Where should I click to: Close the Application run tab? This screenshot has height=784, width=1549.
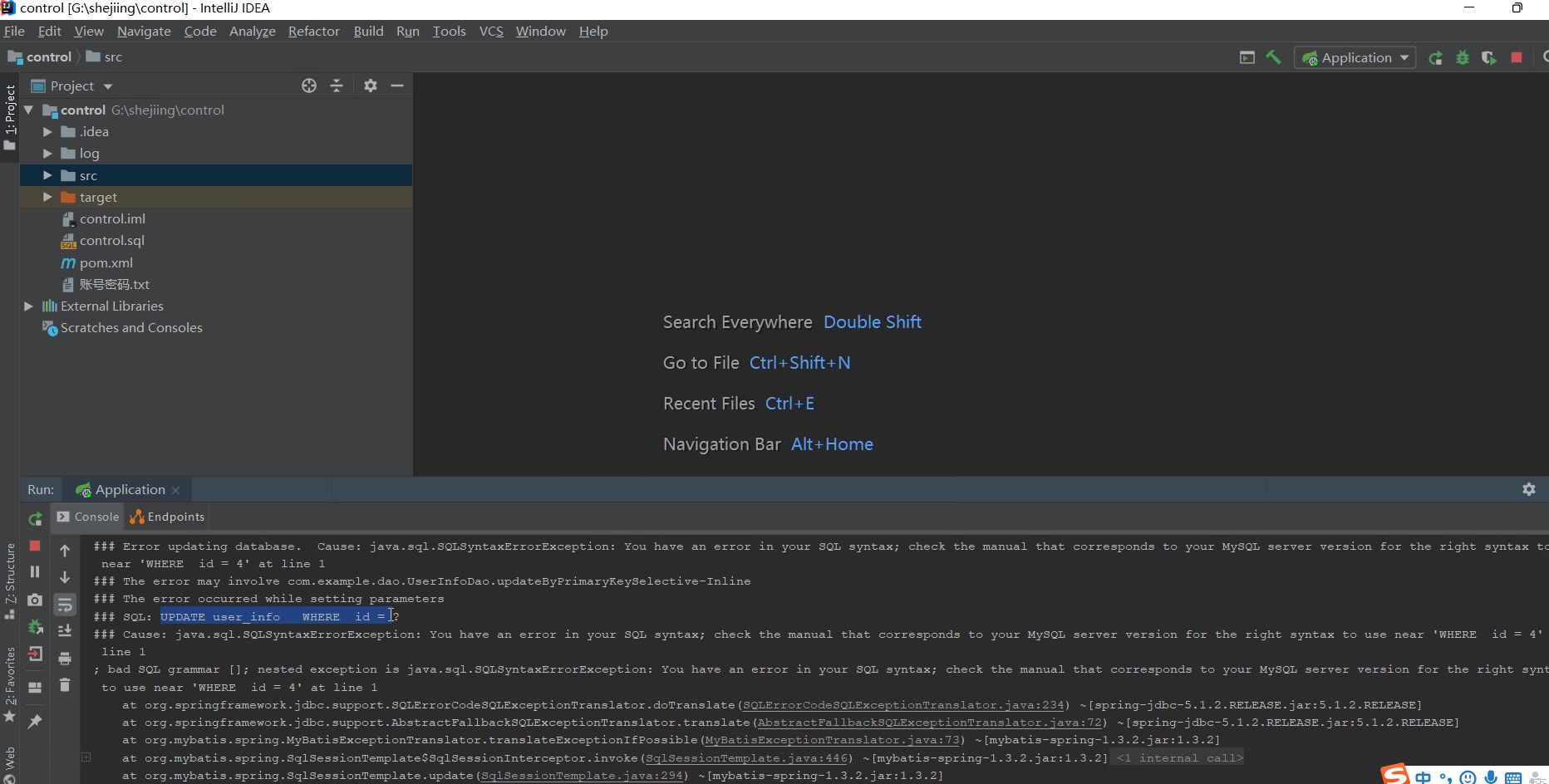[175, 490]
